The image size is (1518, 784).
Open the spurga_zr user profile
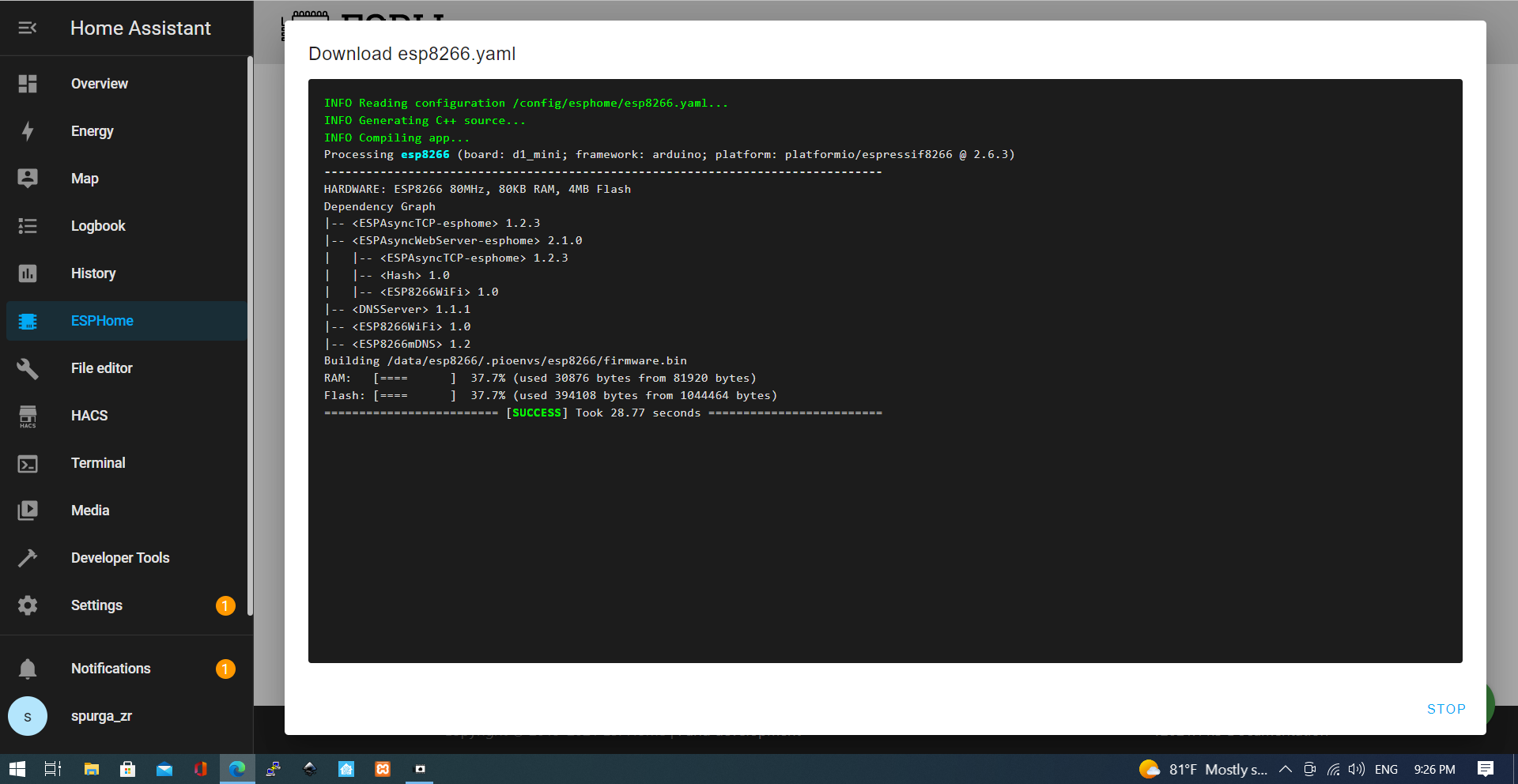(126, 716)
